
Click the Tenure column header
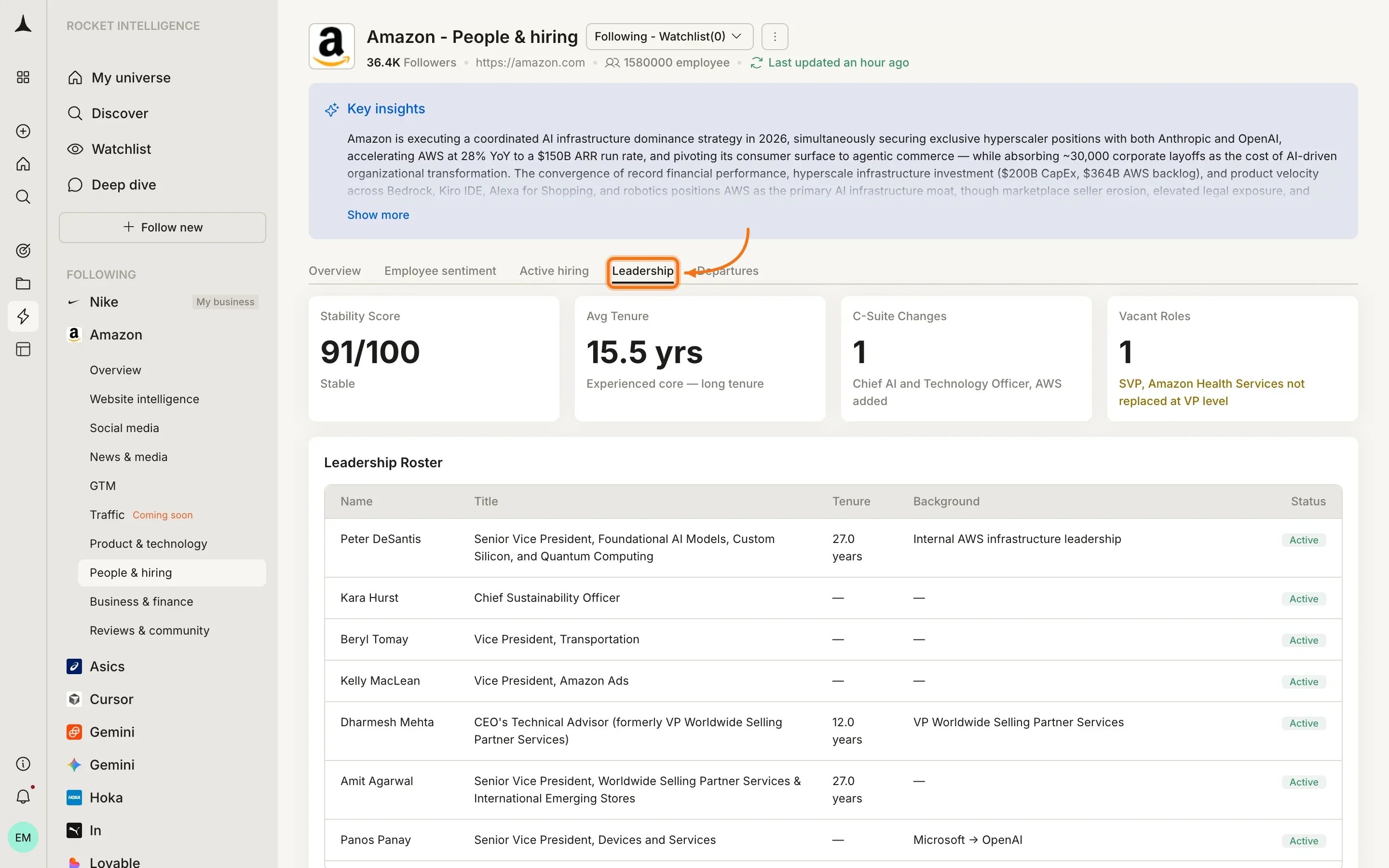851,501
